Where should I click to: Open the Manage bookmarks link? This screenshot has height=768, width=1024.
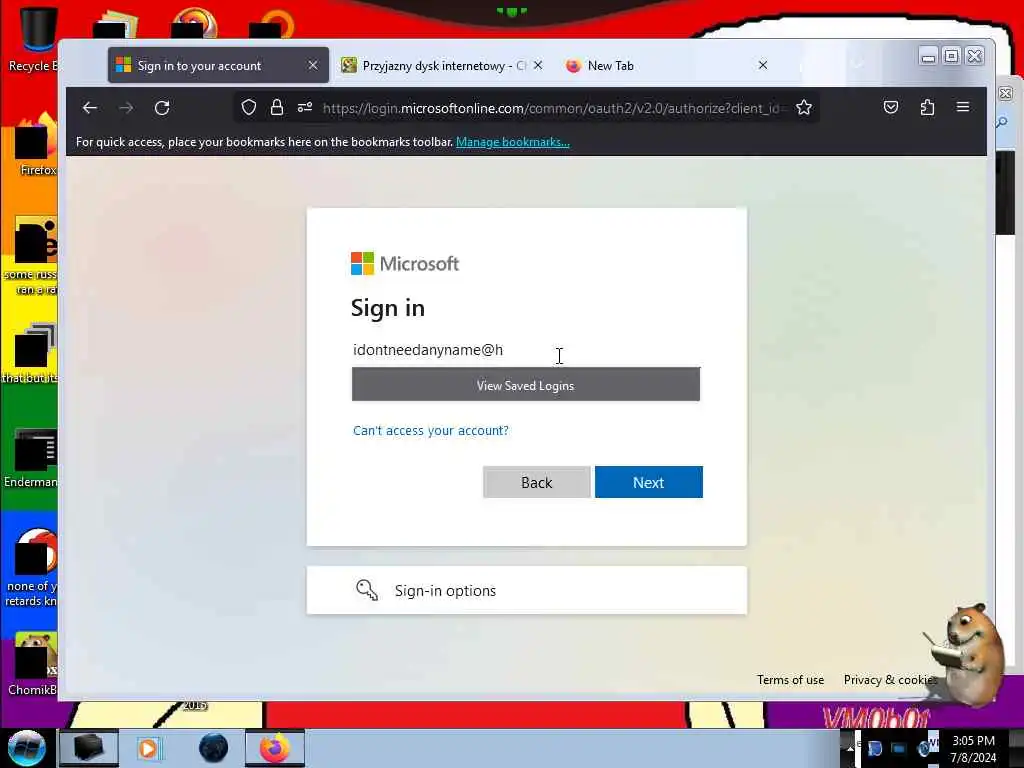(x=513, y=142)
